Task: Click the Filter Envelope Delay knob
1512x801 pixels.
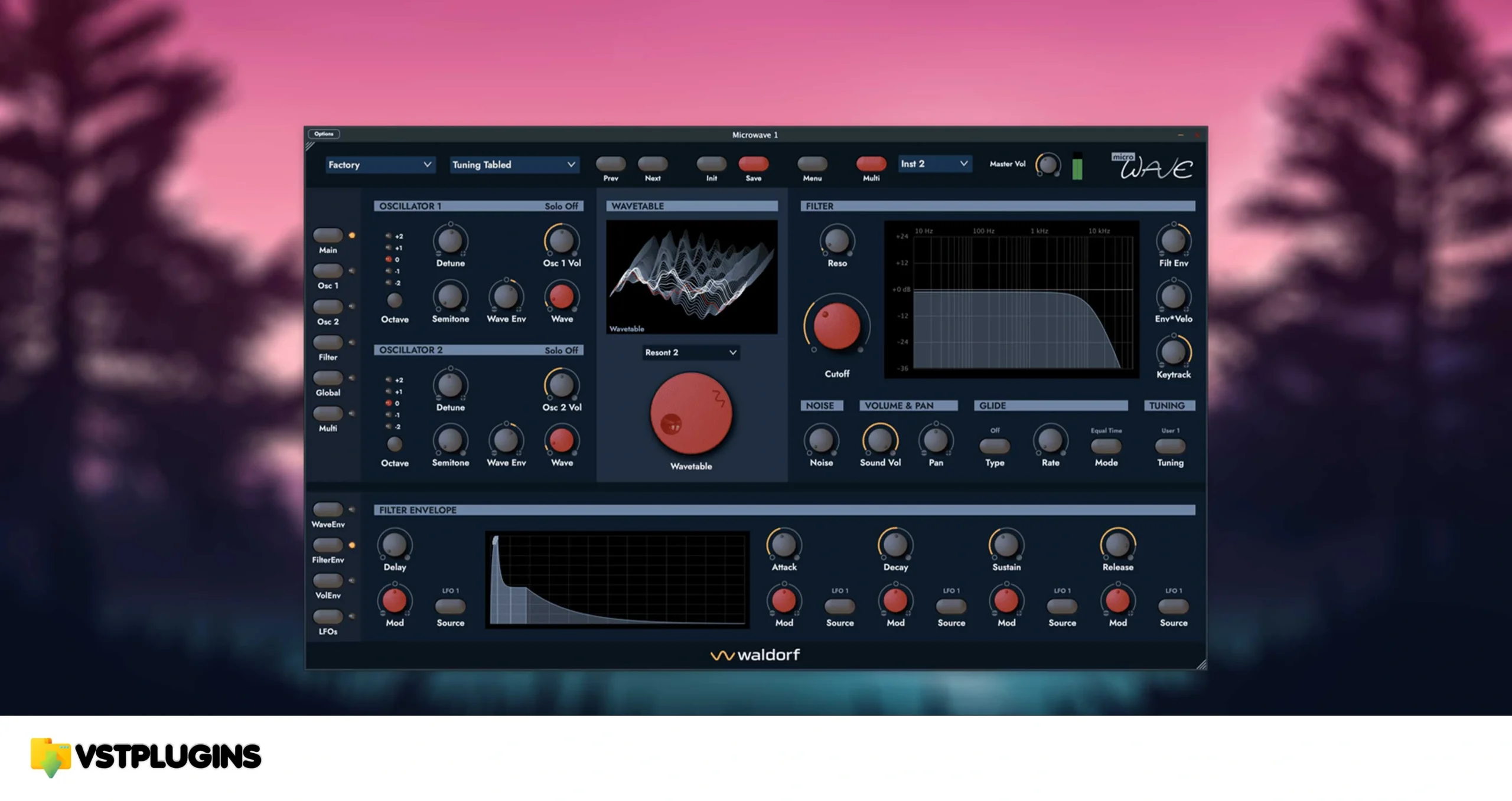Action: tap(395, 545)
